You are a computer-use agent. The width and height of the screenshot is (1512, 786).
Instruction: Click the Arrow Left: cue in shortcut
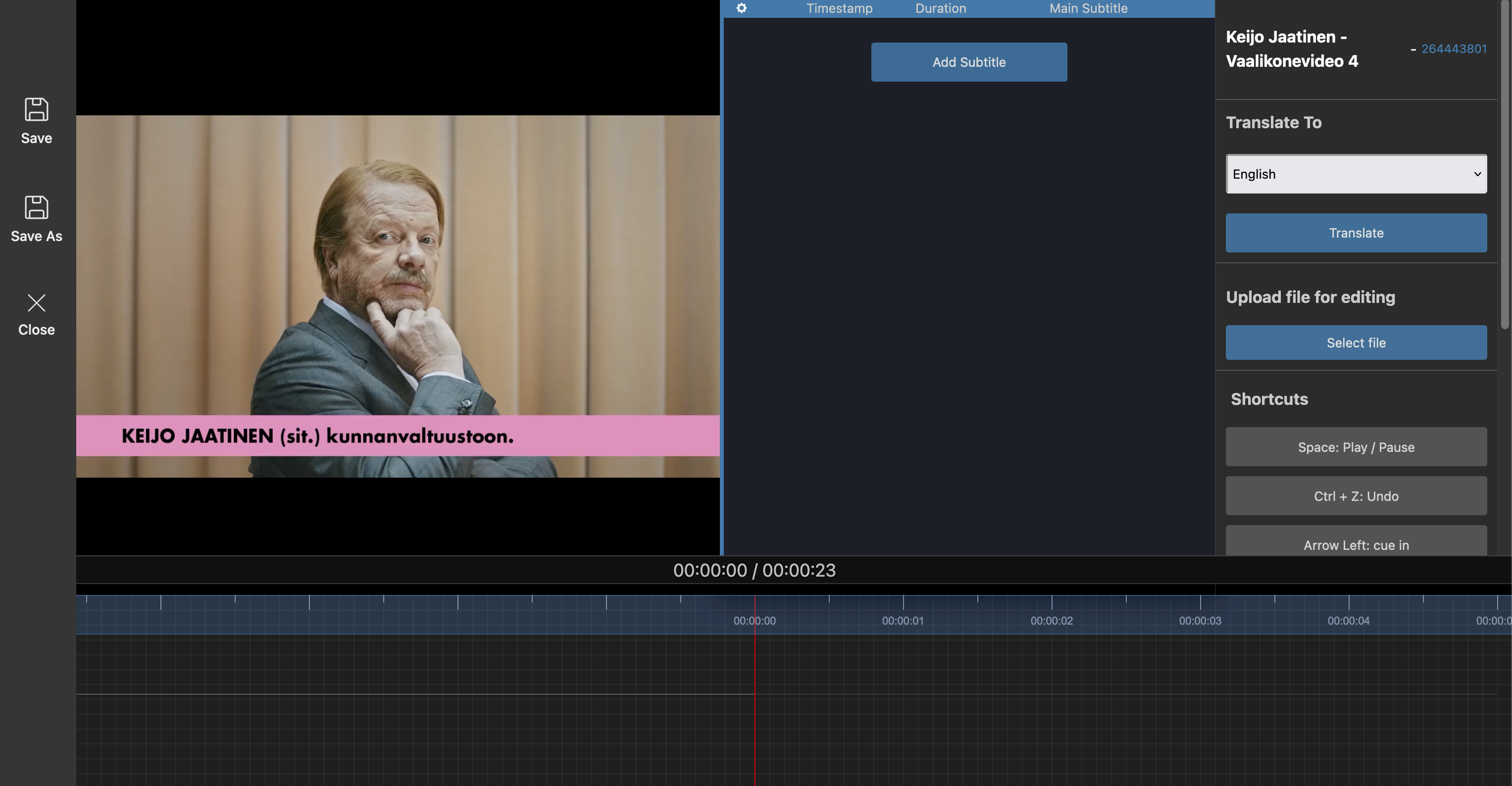(1356, 543)
